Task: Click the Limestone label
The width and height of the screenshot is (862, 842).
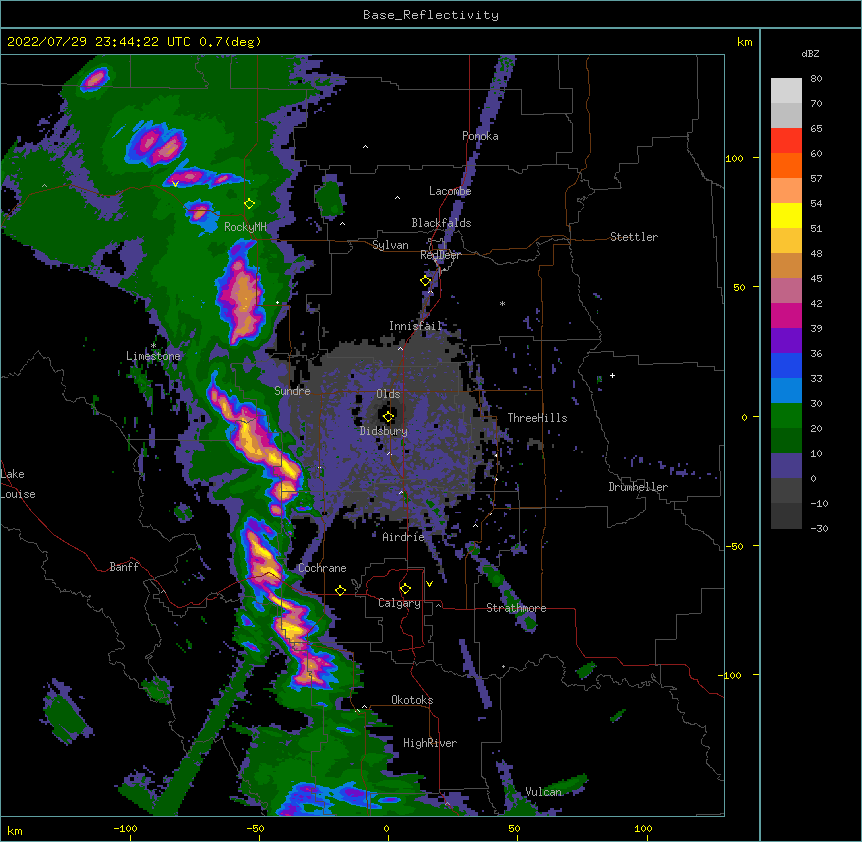Action: [153, 356]
